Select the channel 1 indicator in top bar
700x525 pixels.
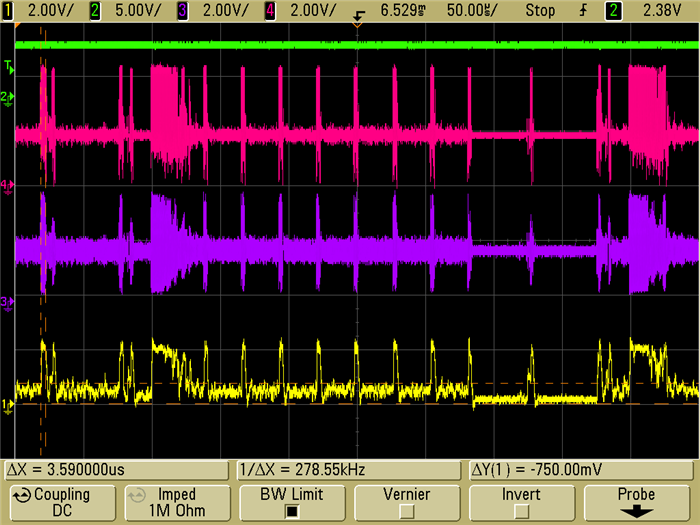pos(8,11)
